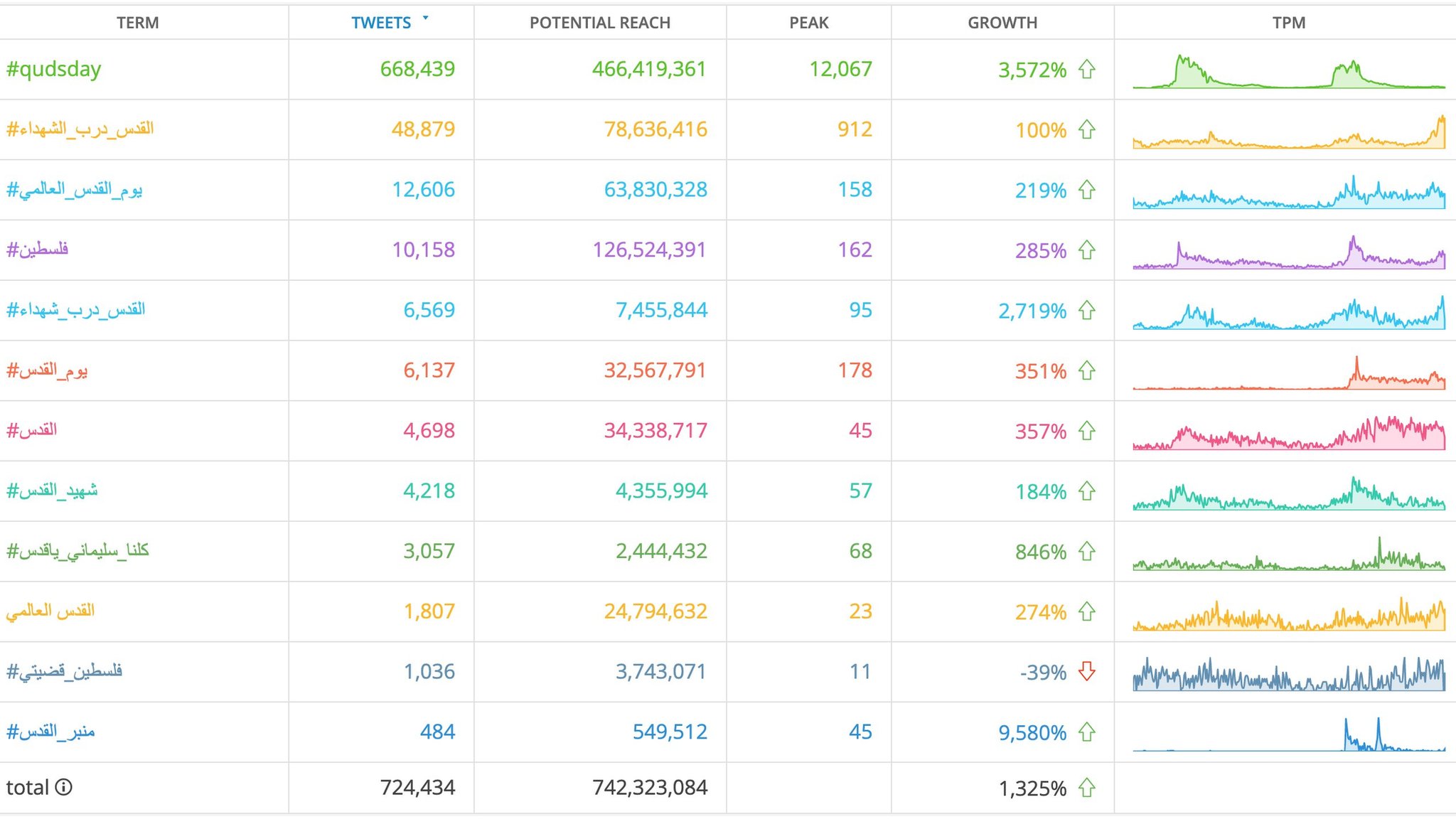Click the up arrow beside total 1,325% growth
The image size is (1456, 819).
click(x=1086, y=788)
